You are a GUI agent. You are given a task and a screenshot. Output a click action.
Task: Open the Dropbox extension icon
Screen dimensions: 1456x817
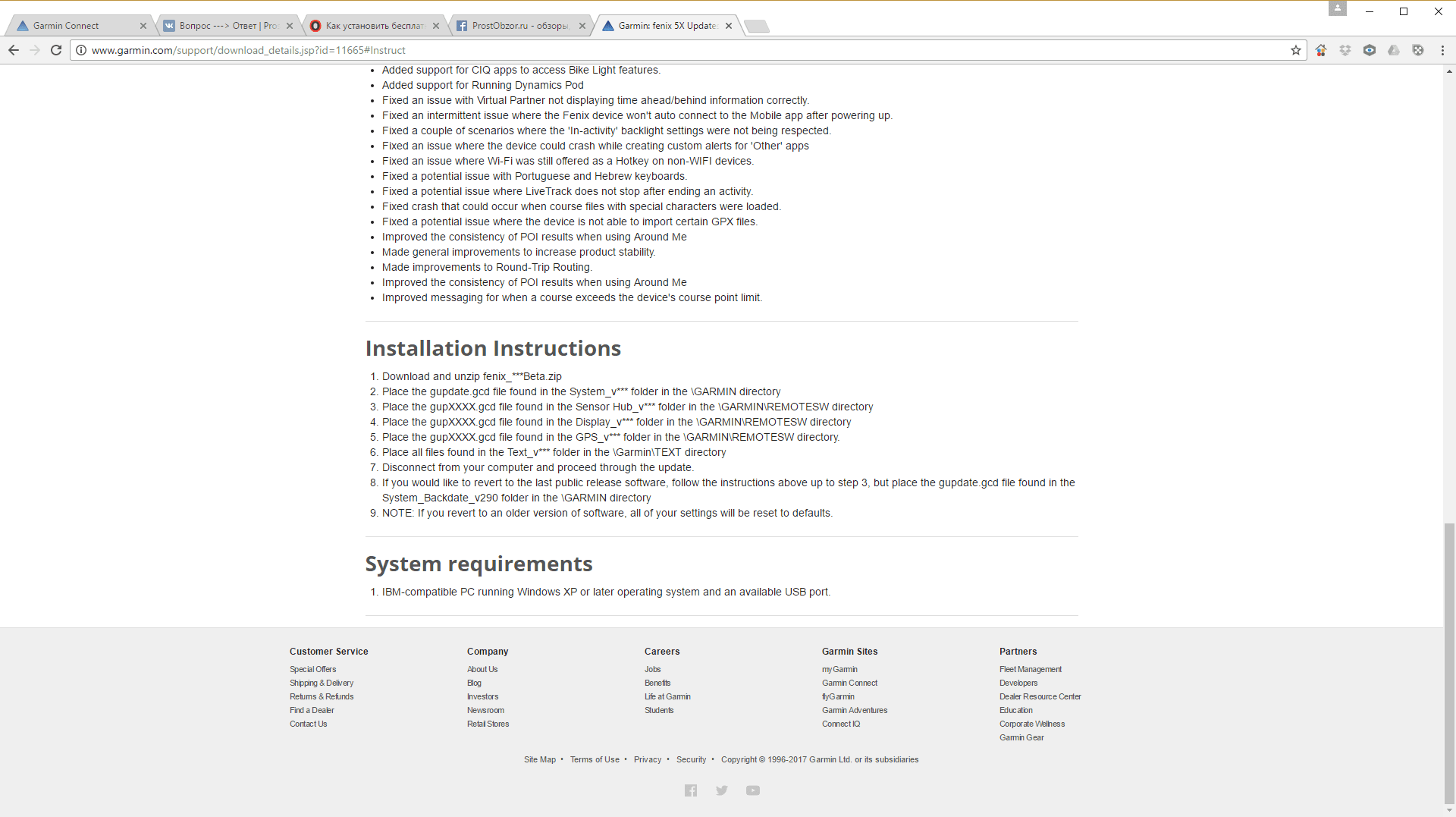point(1345,50)
